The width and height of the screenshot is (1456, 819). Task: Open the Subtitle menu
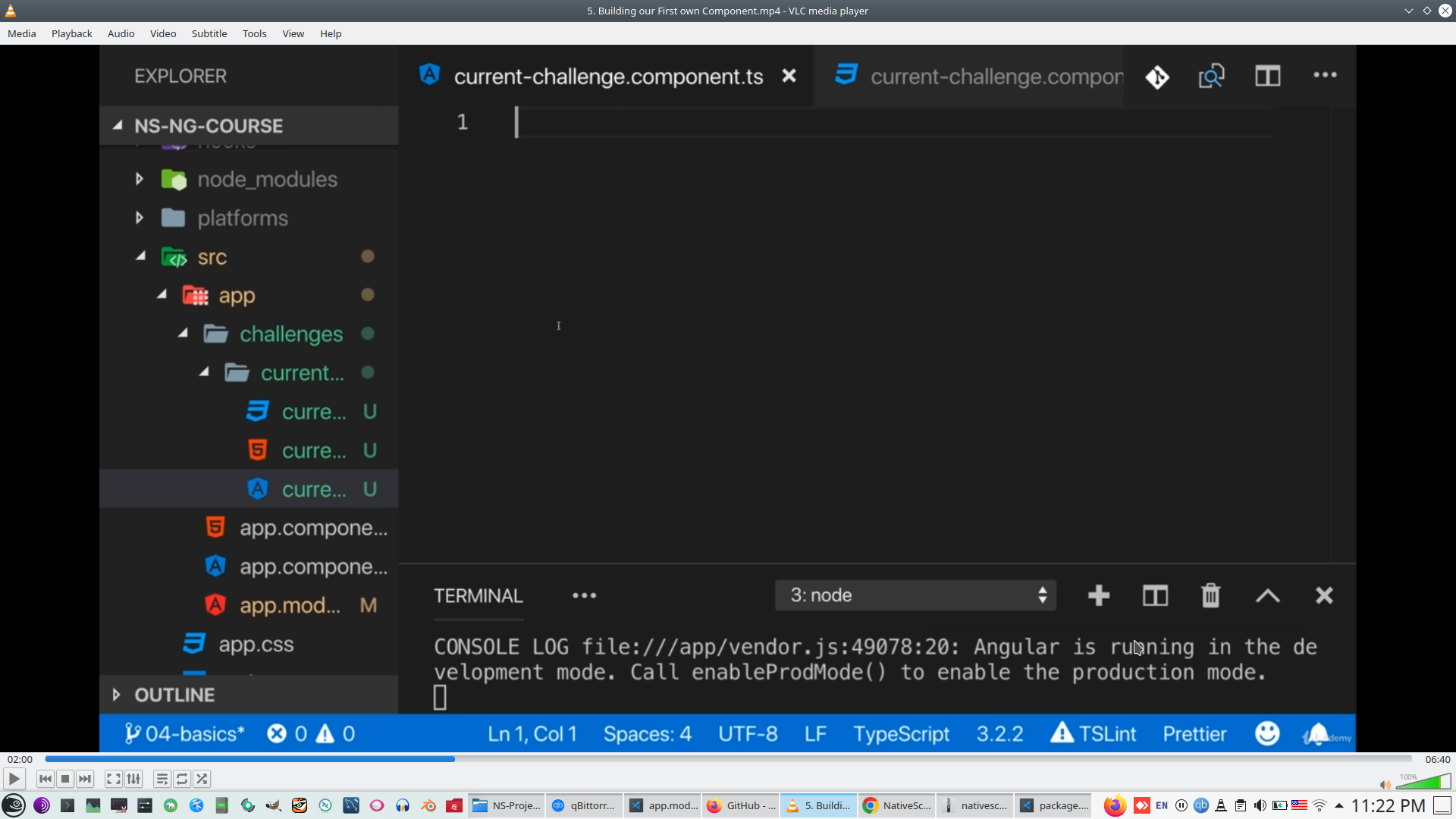click(209, 33)
